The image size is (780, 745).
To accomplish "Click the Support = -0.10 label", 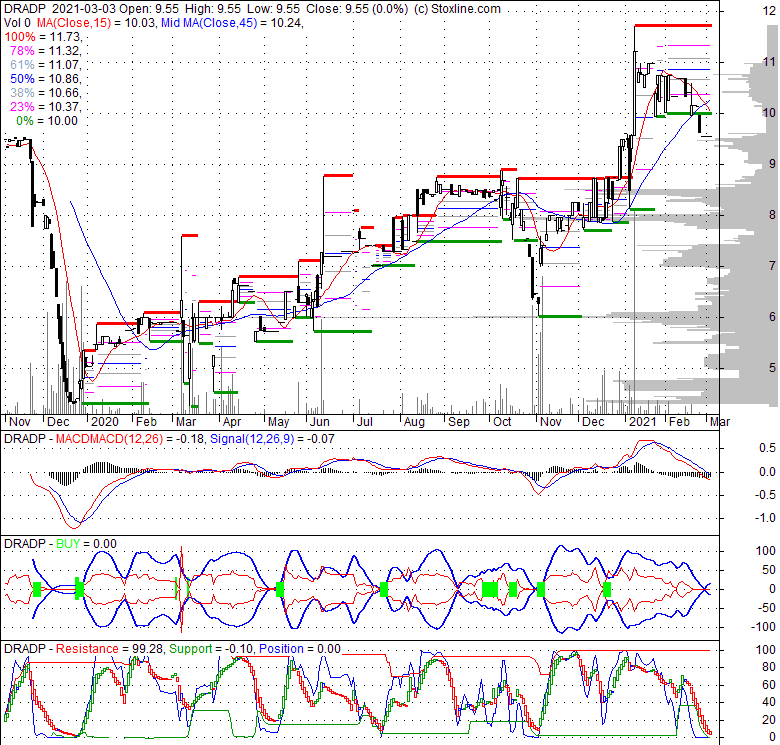I will pos(211,649).
